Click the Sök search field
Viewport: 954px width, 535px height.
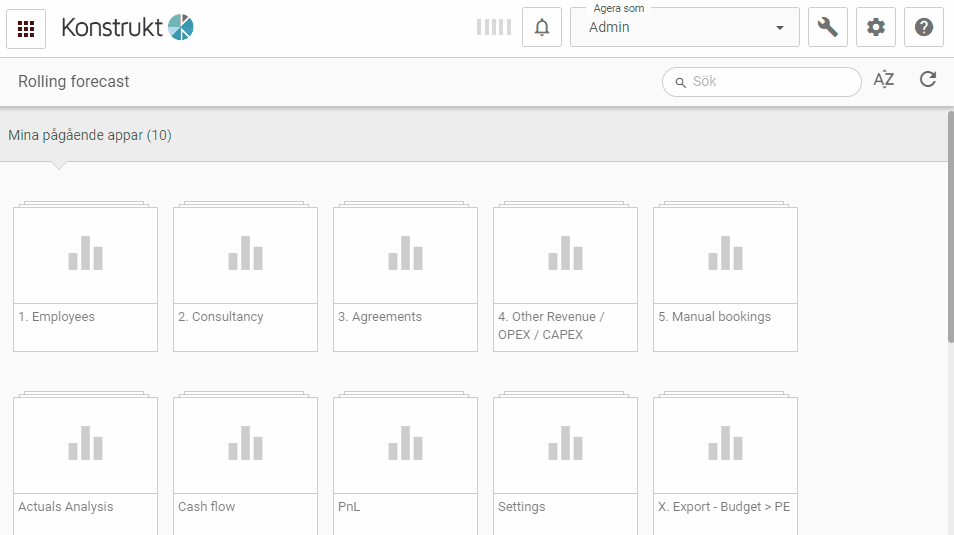(770, 82)
